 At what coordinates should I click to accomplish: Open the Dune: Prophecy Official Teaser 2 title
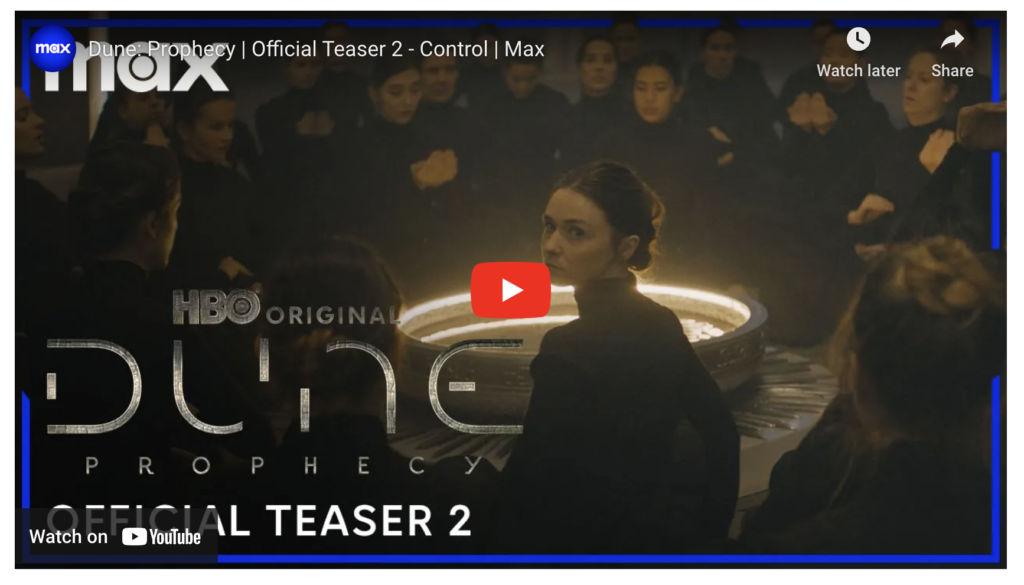(316, 49)
